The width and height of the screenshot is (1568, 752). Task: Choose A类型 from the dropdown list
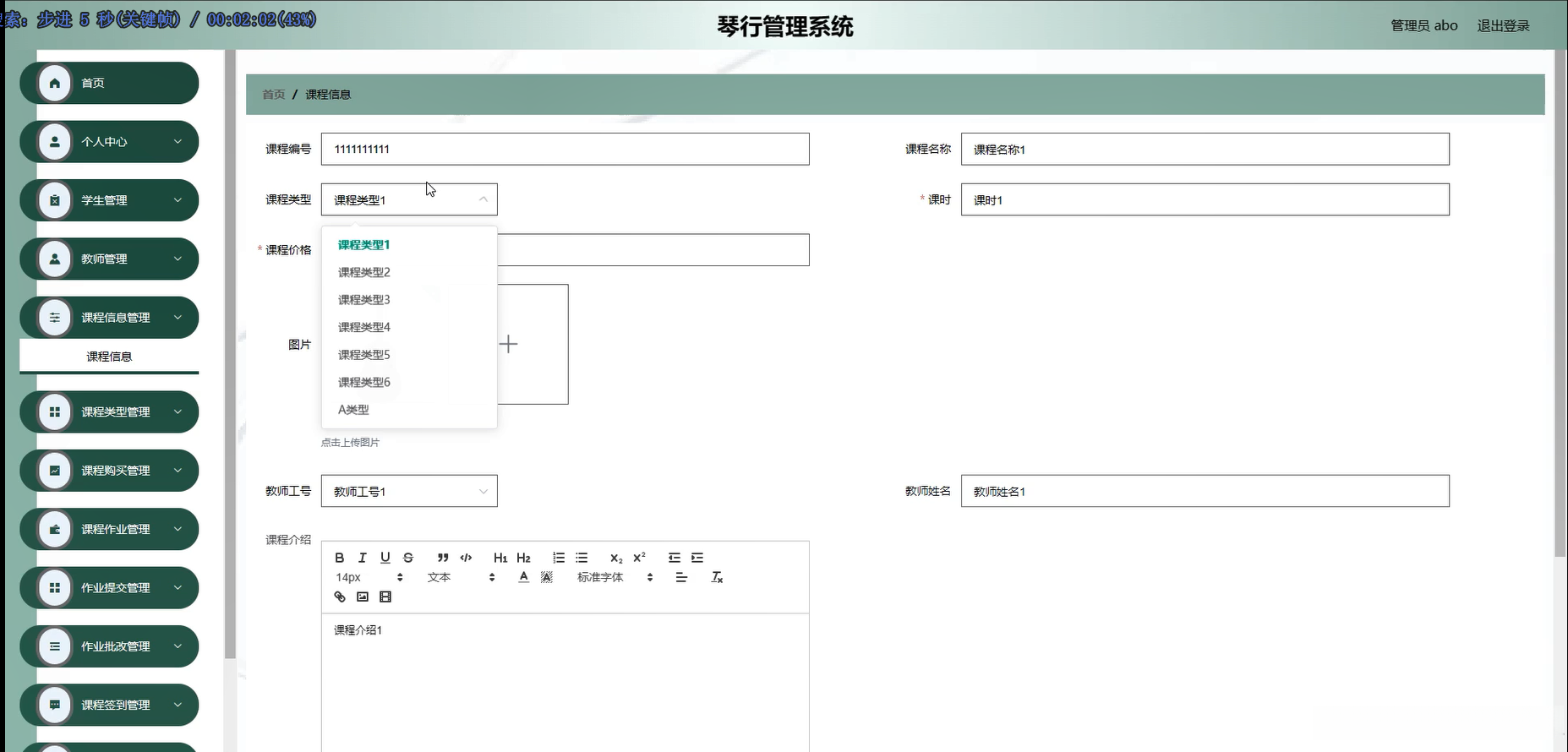409,410
